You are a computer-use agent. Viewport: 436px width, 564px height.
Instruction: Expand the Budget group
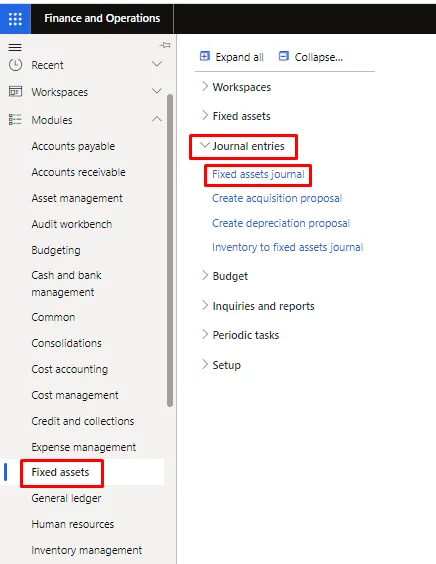point(205,276)
